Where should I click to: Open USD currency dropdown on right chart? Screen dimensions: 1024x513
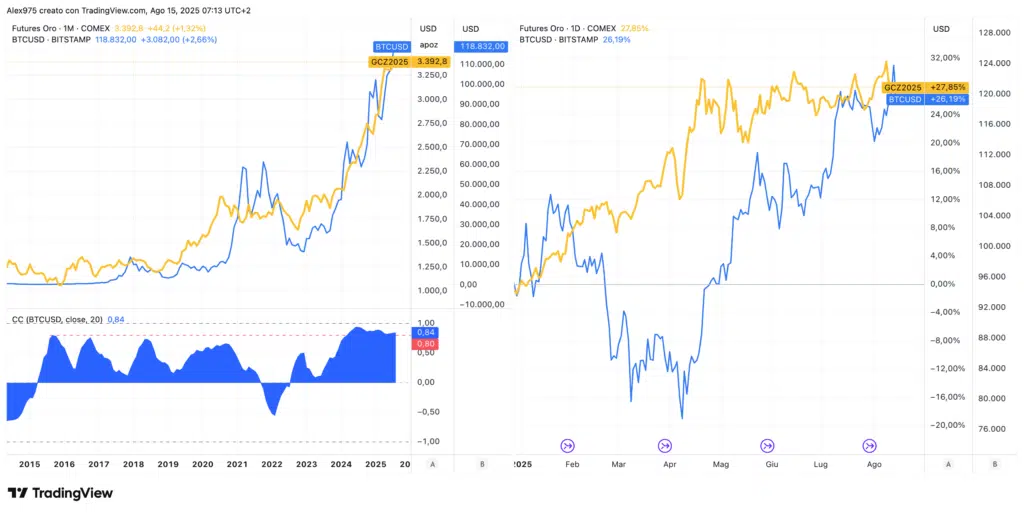coord(940,29)
